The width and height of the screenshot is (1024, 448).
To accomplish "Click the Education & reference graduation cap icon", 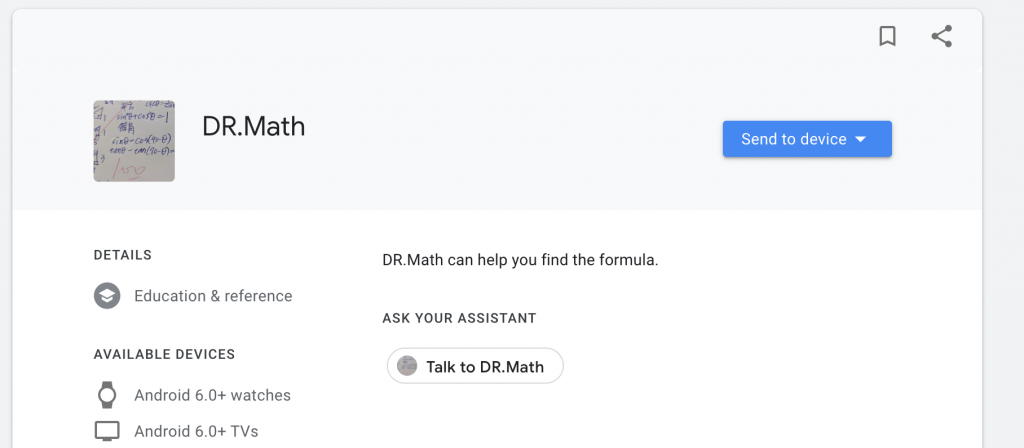I will [107, 296].
